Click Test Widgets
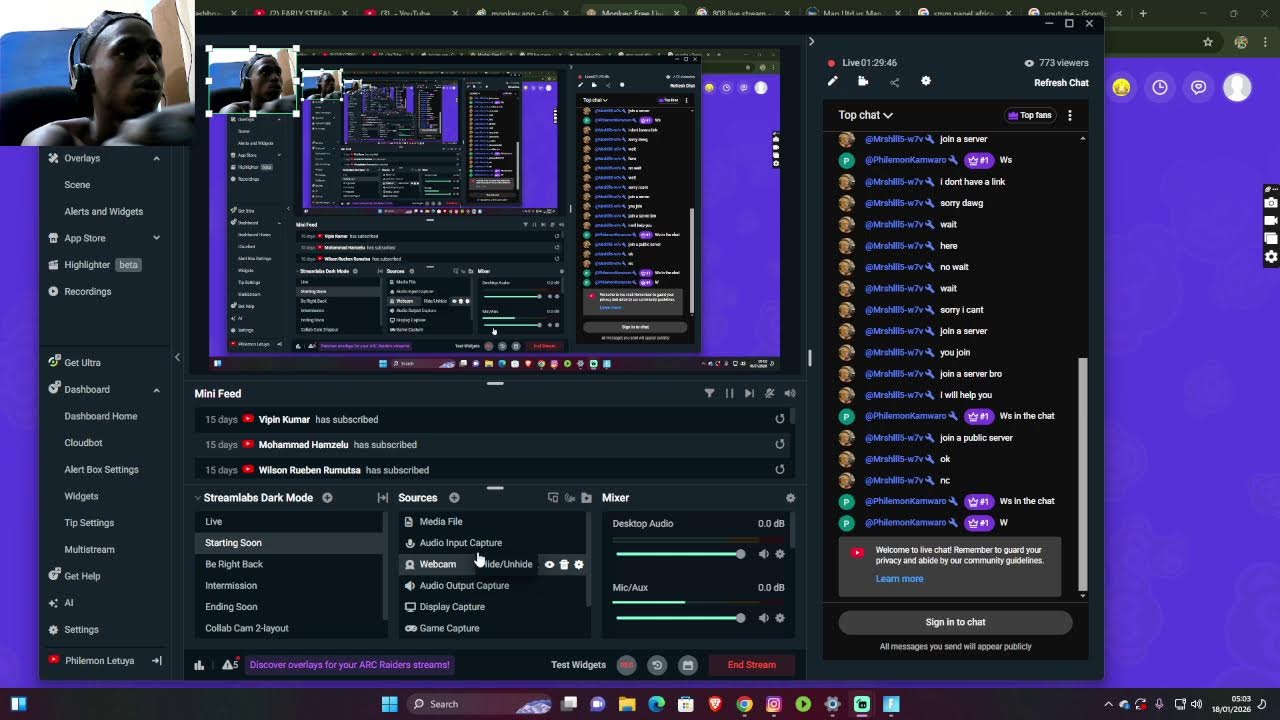This screenshot has width=1280, height=720. point(578,665)
